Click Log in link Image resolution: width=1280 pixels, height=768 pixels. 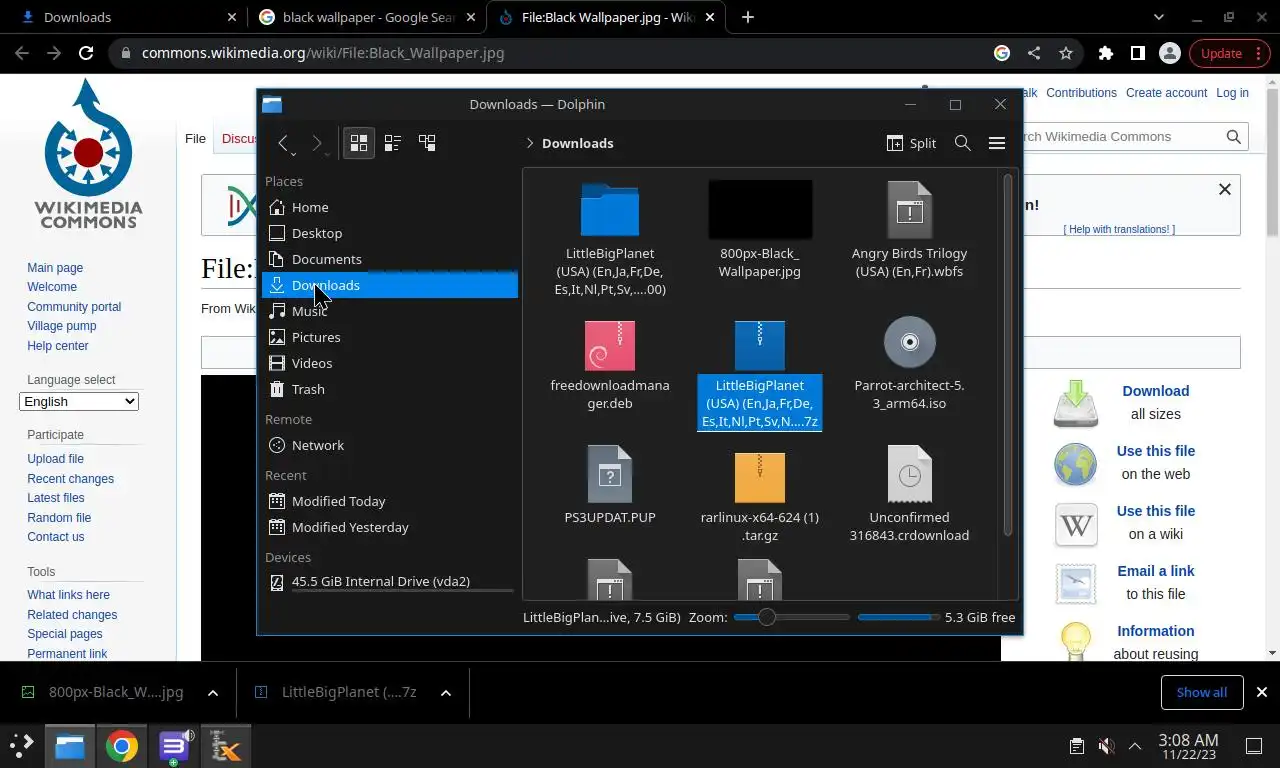(x=1232, y=93)
